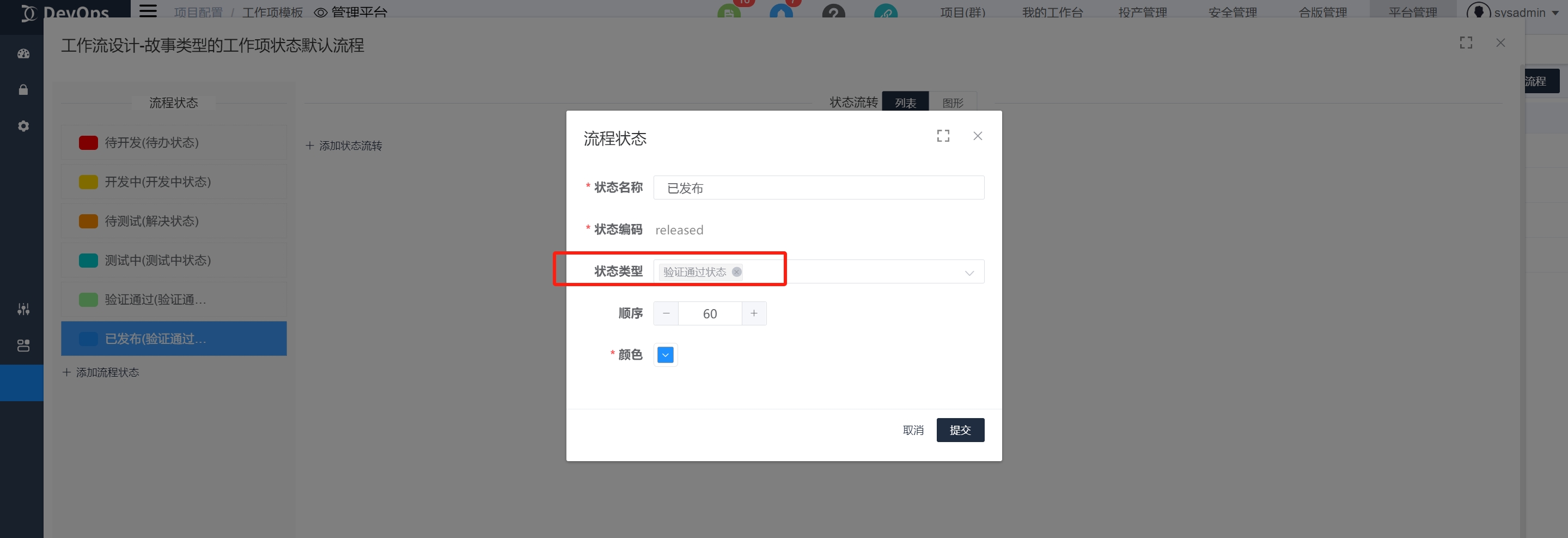Toggle the hamburger menu icon
The width and height of the screenshot is (1568, 538).
click(x=148, y=11)
